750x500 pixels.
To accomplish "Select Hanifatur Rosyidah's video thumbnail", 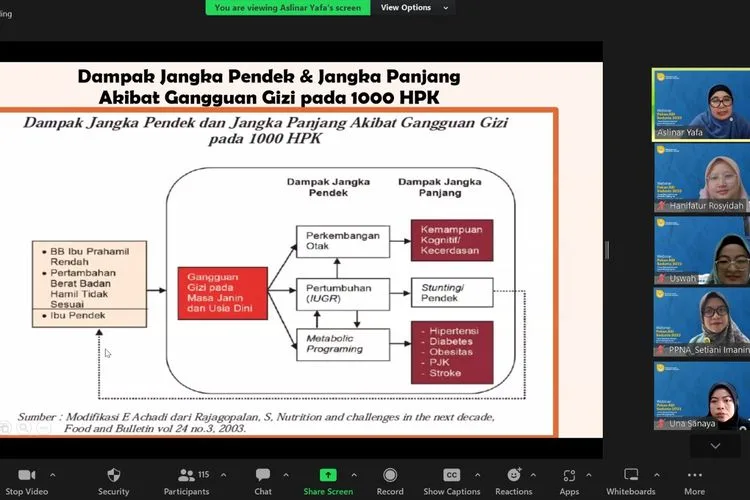I will pos(701,178).
